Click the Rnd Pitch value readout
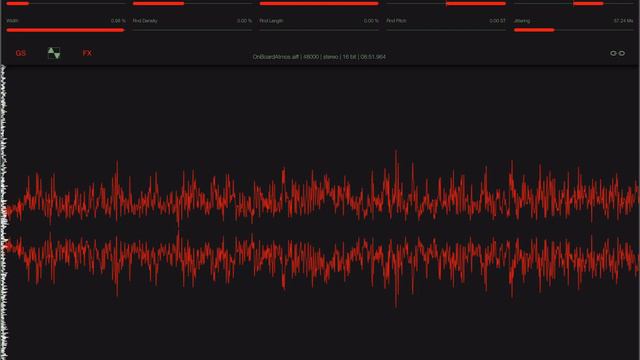 (x=498, y=21)
